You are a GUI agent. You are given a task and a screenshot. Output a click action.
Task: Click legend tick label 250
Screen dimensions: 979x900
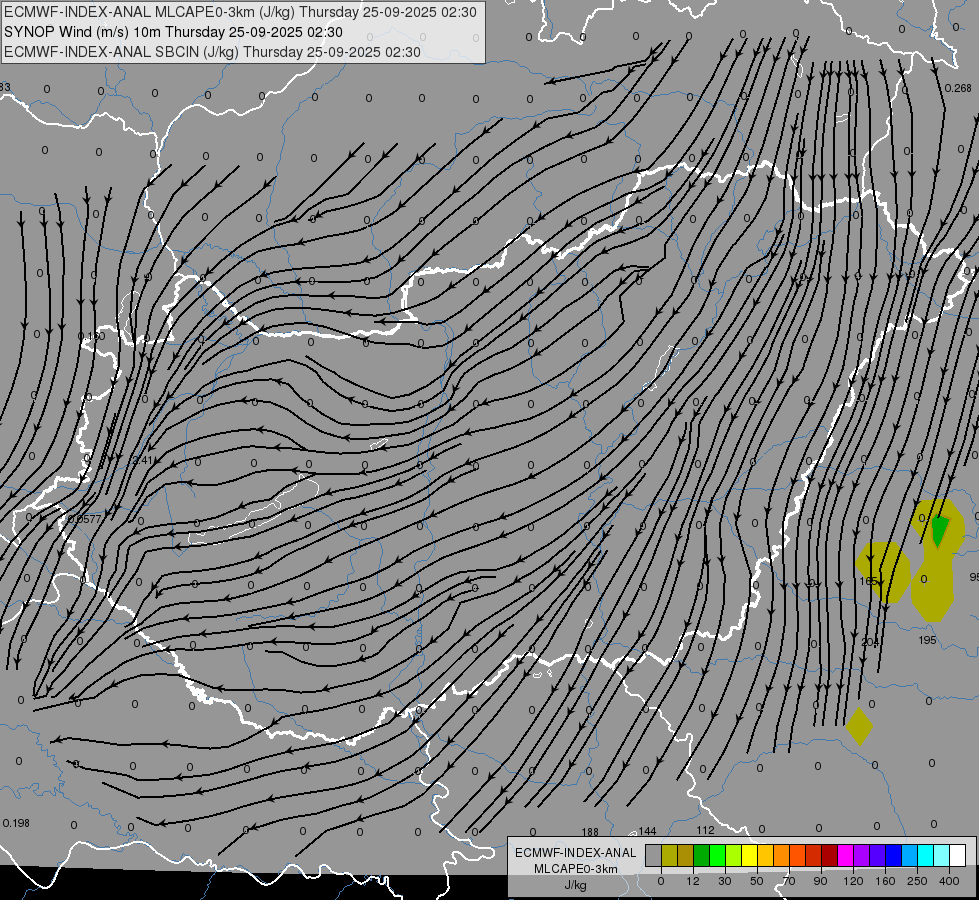[x=917, y=881]
